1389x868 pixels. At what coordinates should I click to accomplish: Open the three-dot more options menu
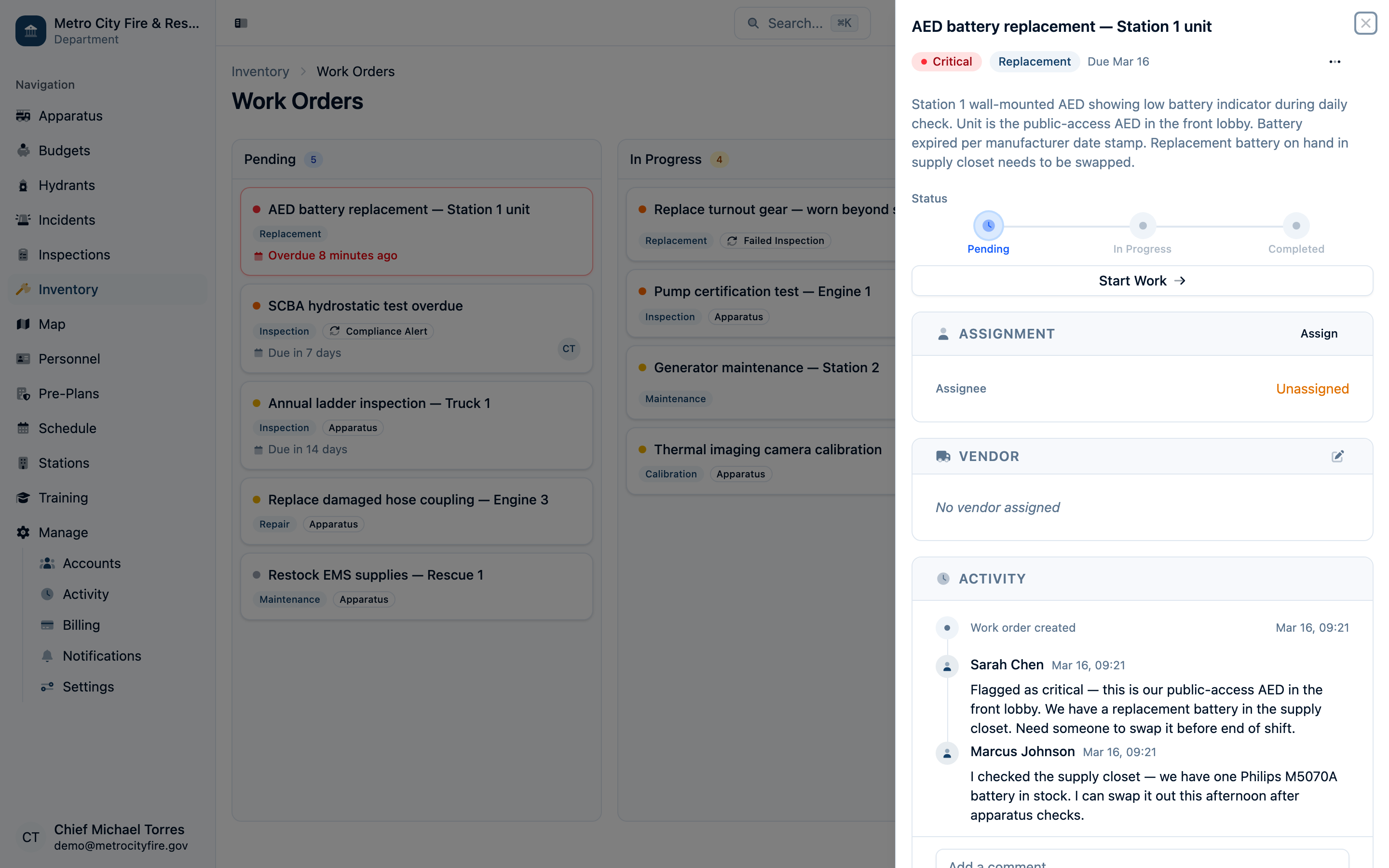click(x=1335, y=61)
